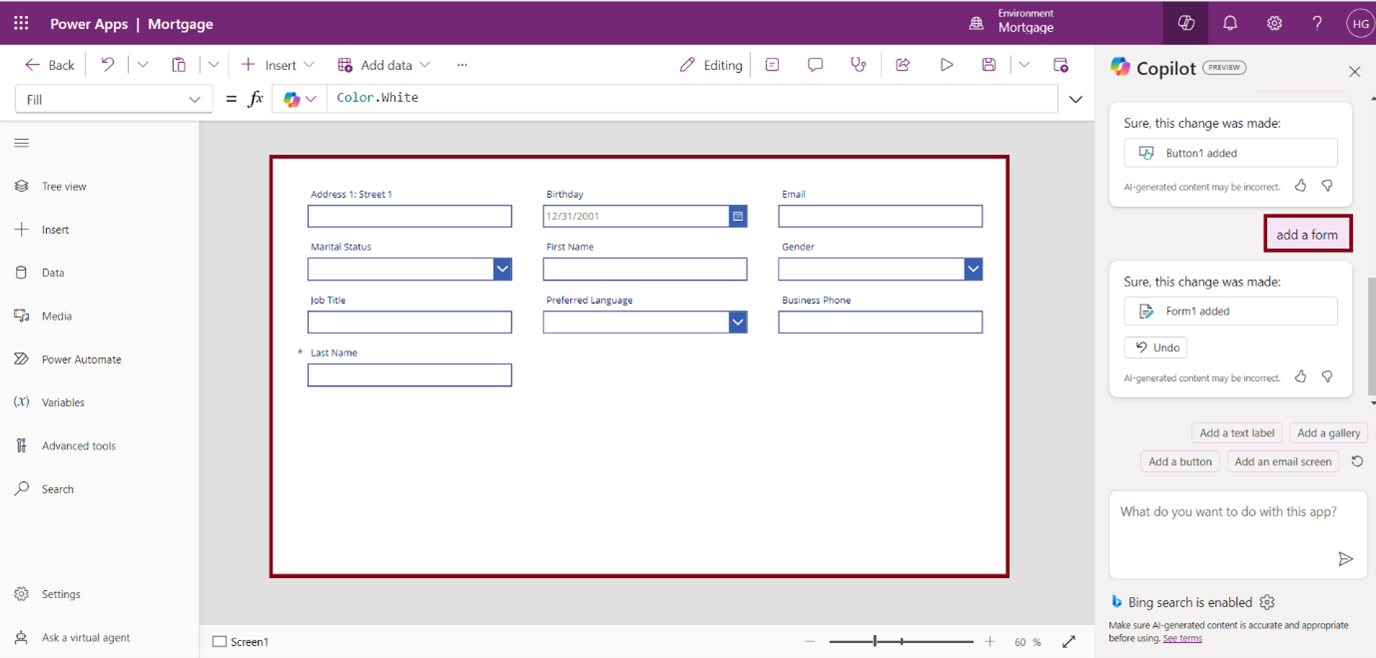Expand the formula bar chevron
Image resolution: width=1376 pixels, height=658 pixels.
(x=1076, y=99)
